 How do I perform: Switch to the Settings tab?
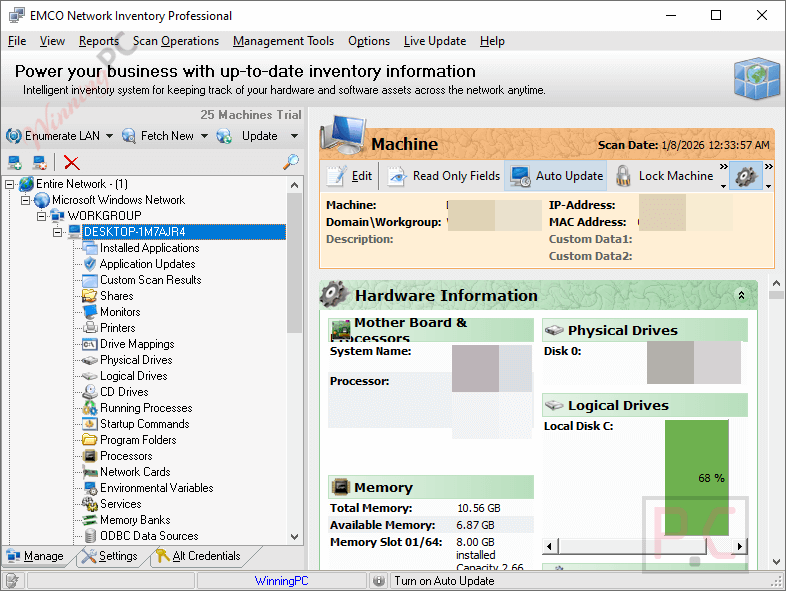click(110, 556)
